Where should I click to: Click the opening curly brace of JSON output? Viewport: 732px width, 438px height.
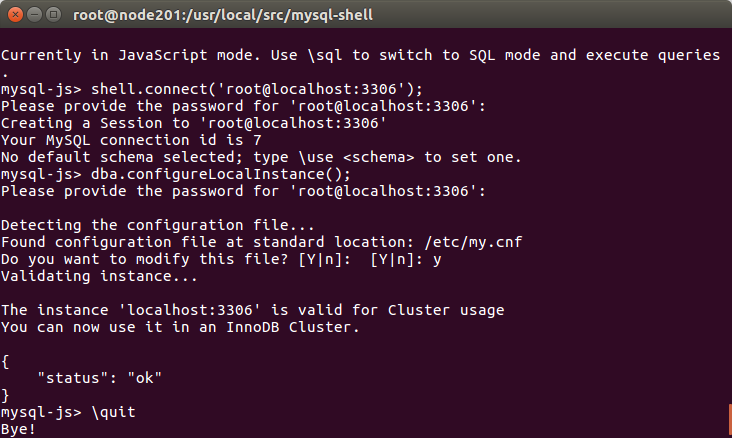click(x=5, y=361)
